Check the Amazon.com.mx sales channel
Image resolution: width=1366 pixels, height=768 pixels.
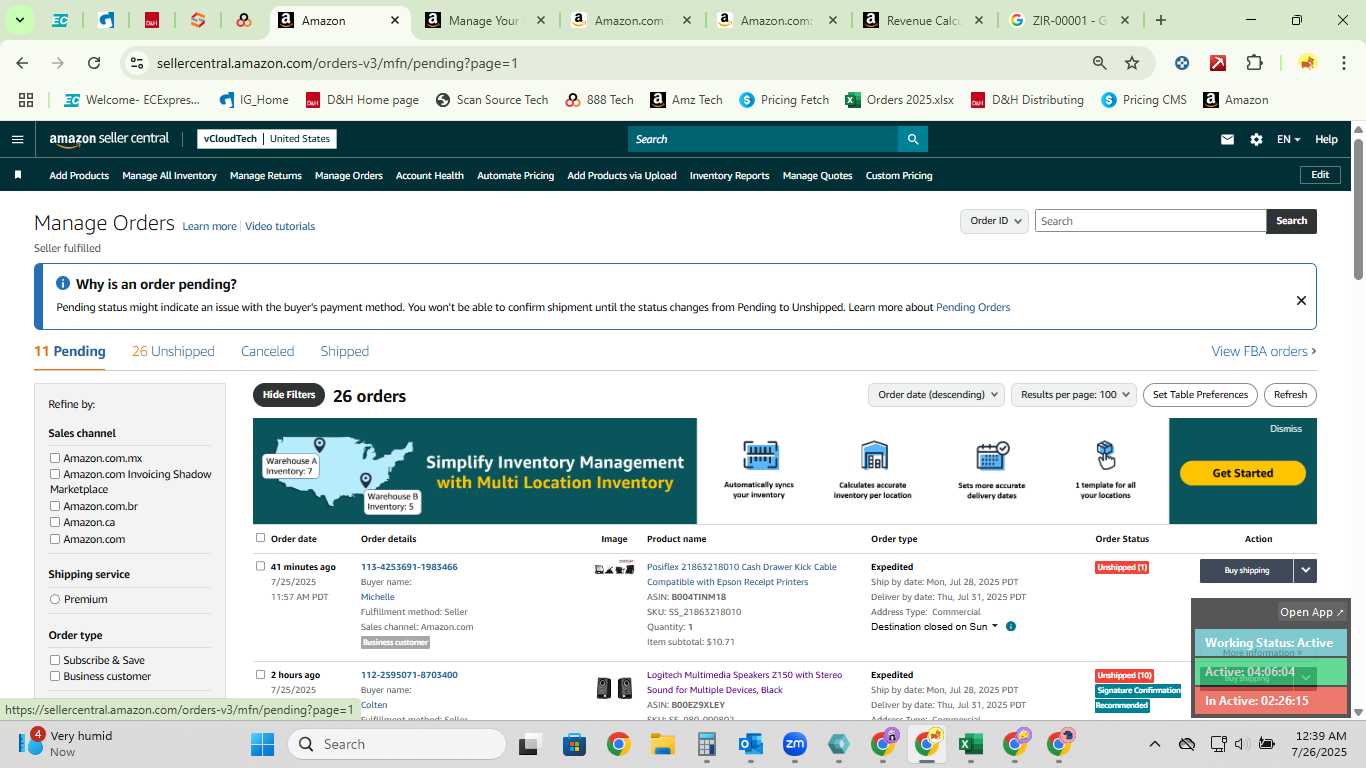(55, 458)
